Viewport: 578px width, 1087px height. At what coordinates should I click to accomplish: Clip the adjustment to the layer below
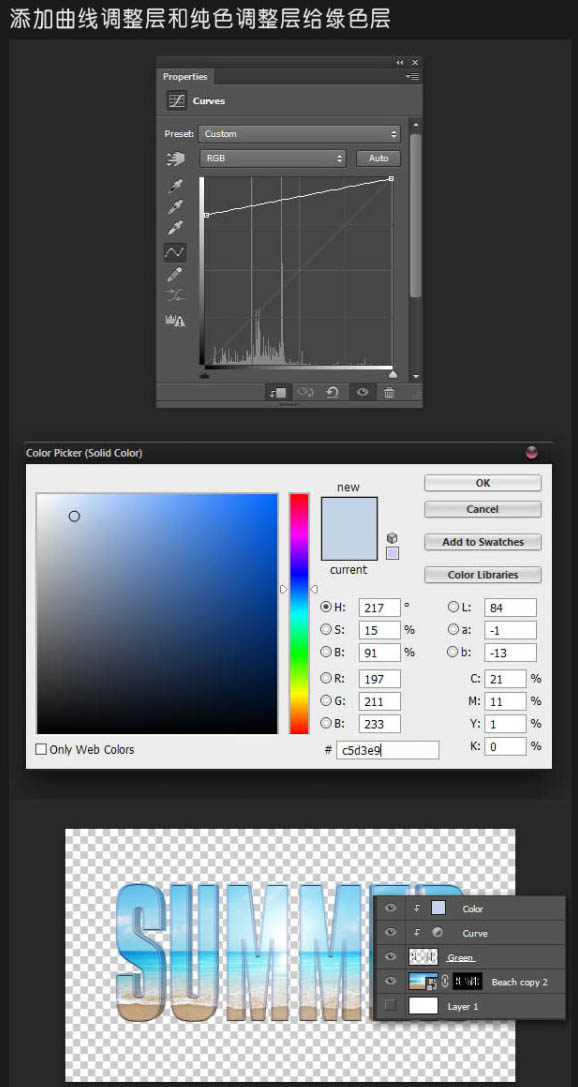pyautogui.click(x=277, y=392)
